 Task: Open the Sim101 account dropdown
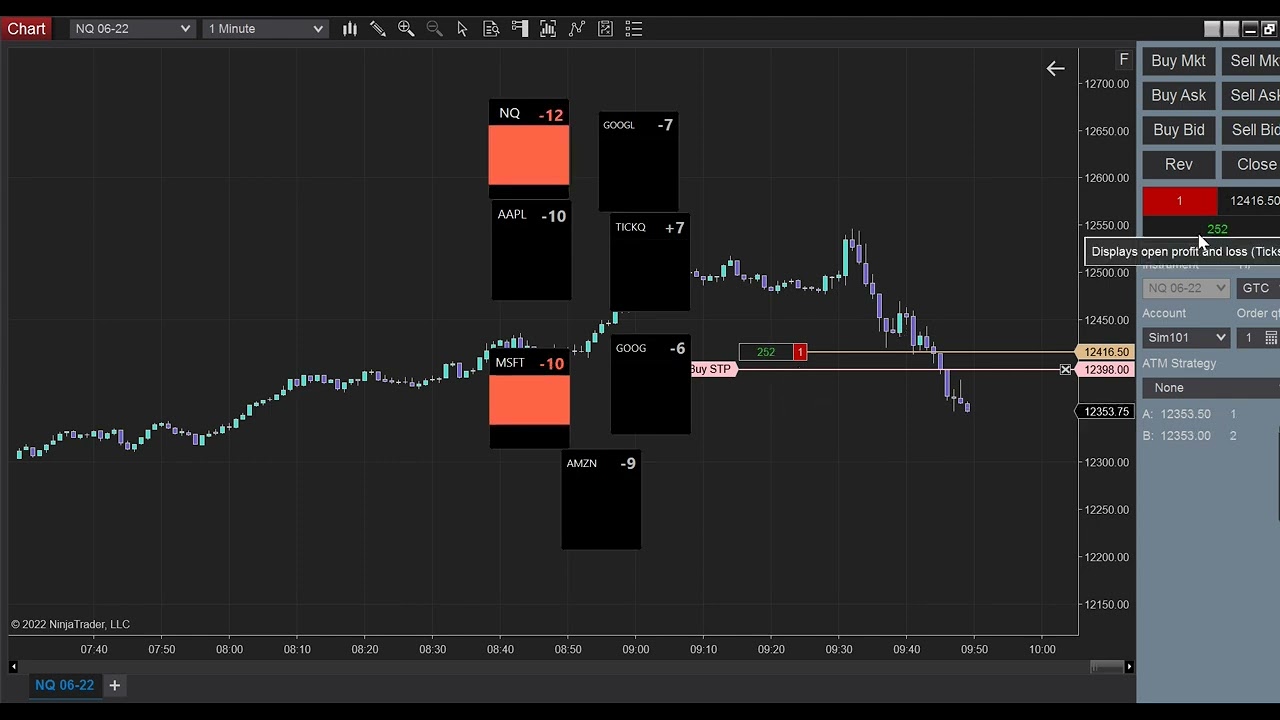click(x=1186, y=338)
